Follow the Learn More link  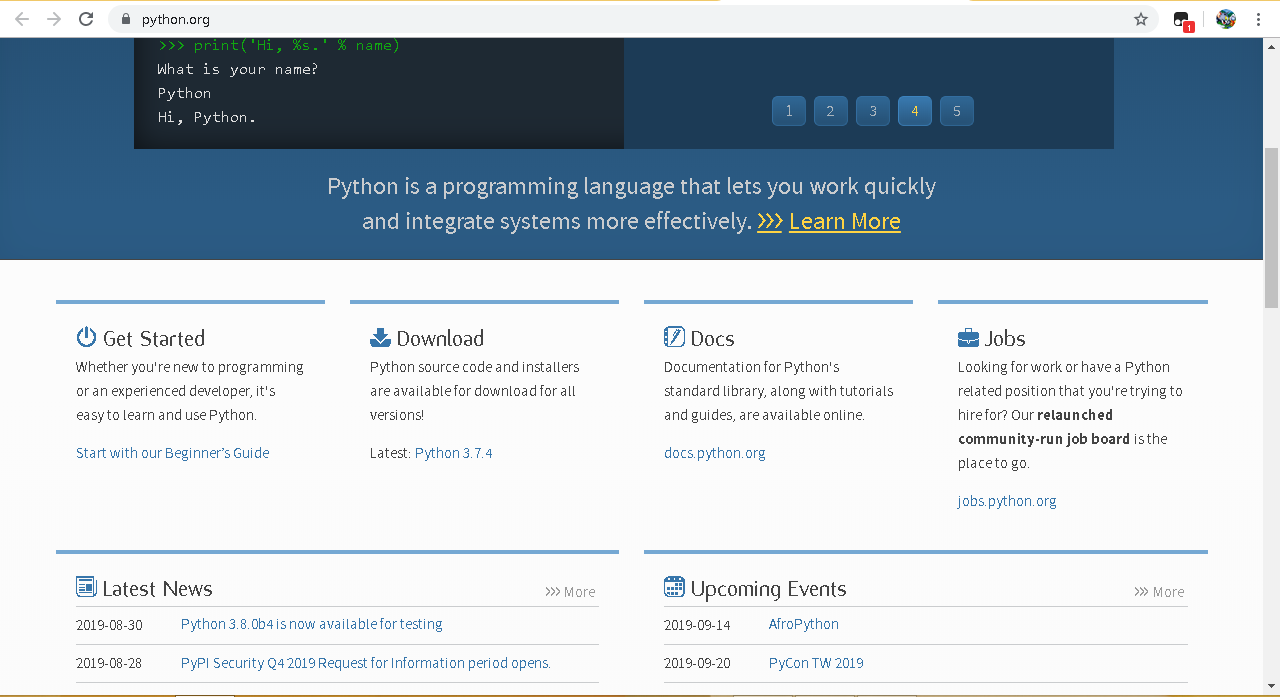click(844, 221)
